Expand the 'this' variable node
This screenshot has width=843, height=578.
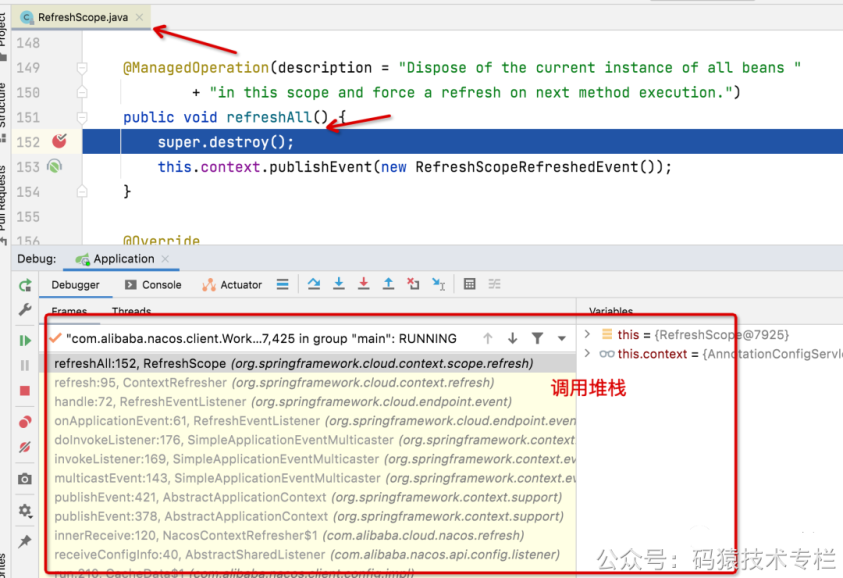click(x=587, y=334)
